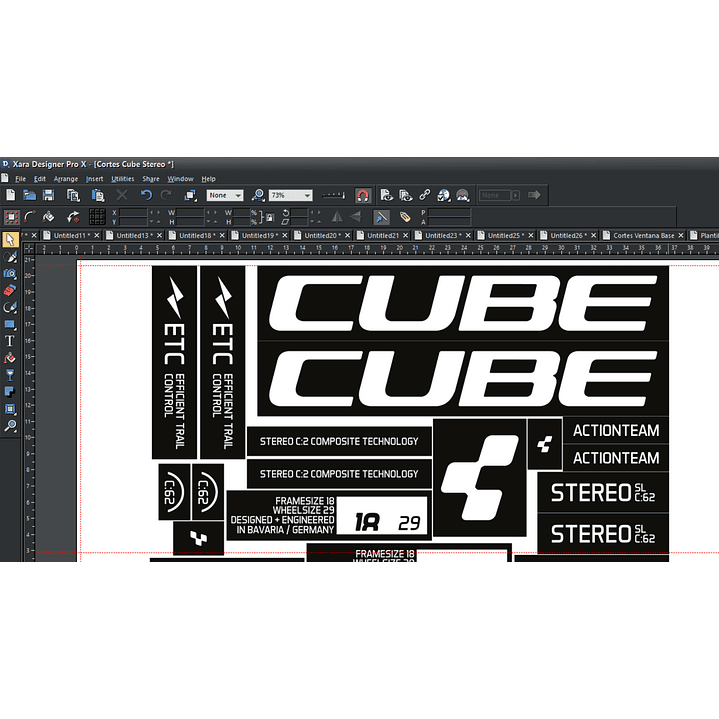
Task: Open the Utilities menu
Action: pos(122,178)
